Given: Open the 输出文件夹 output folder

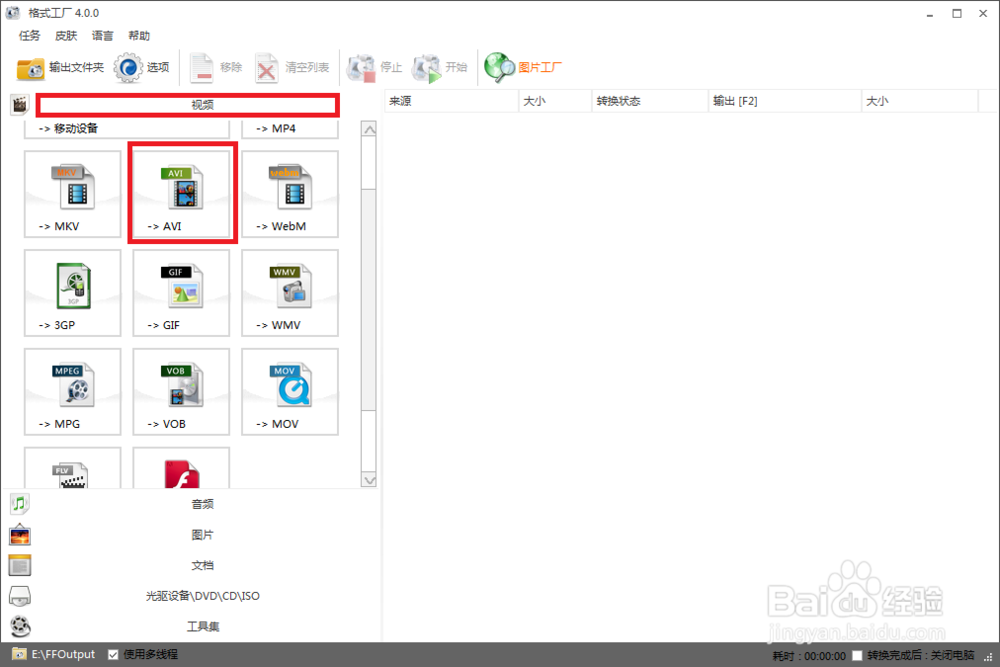Looking at the screenshot, I should pyautogui.click(x=60, y=68).
